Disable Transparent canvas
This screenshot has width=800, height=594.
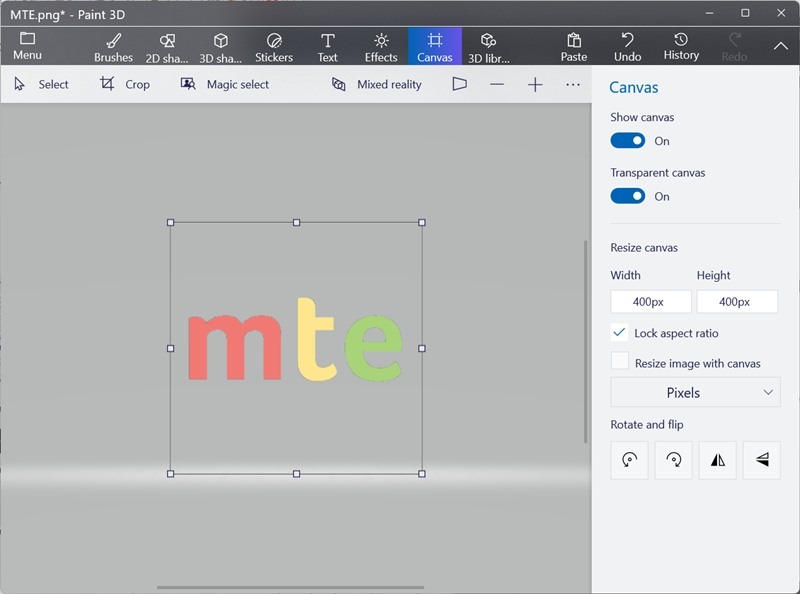click(628, 196)
